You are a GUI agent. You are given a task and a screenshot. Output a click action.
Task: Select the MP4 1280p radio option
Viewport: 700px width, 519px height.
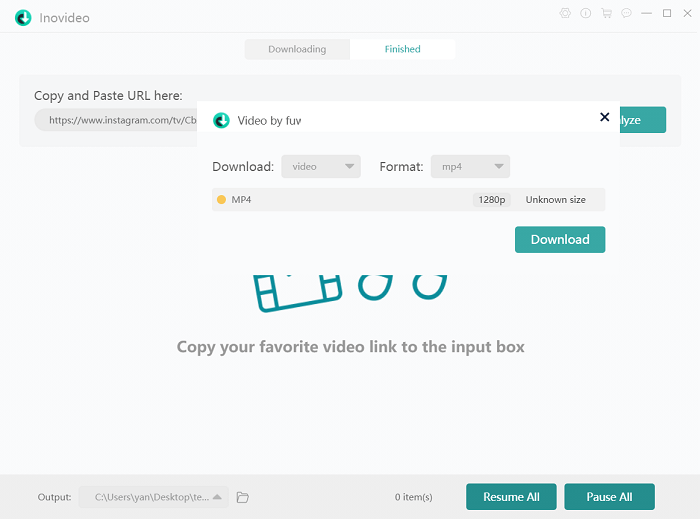(x=221, y=199)
